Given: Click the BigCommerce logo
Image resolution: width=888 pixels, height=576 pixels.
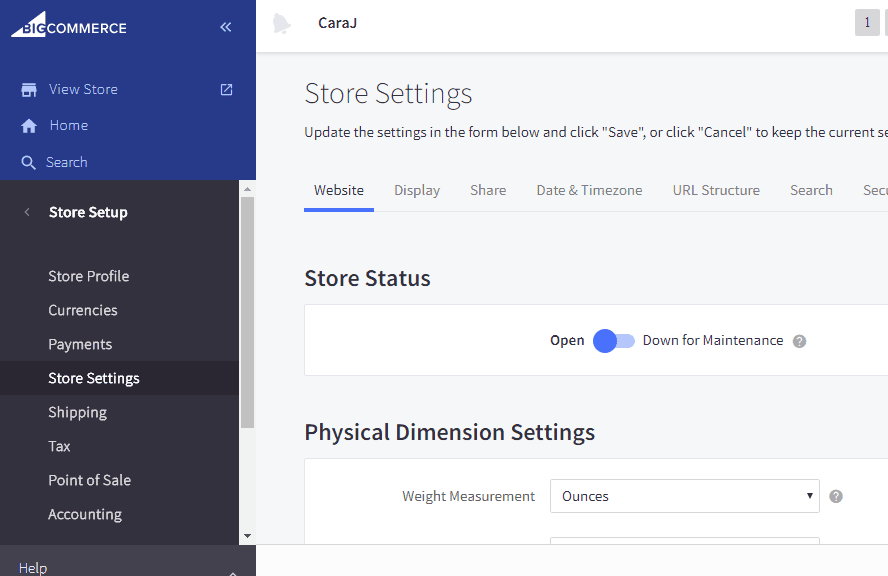Looking at the screenshot, I should click(69, 25).
